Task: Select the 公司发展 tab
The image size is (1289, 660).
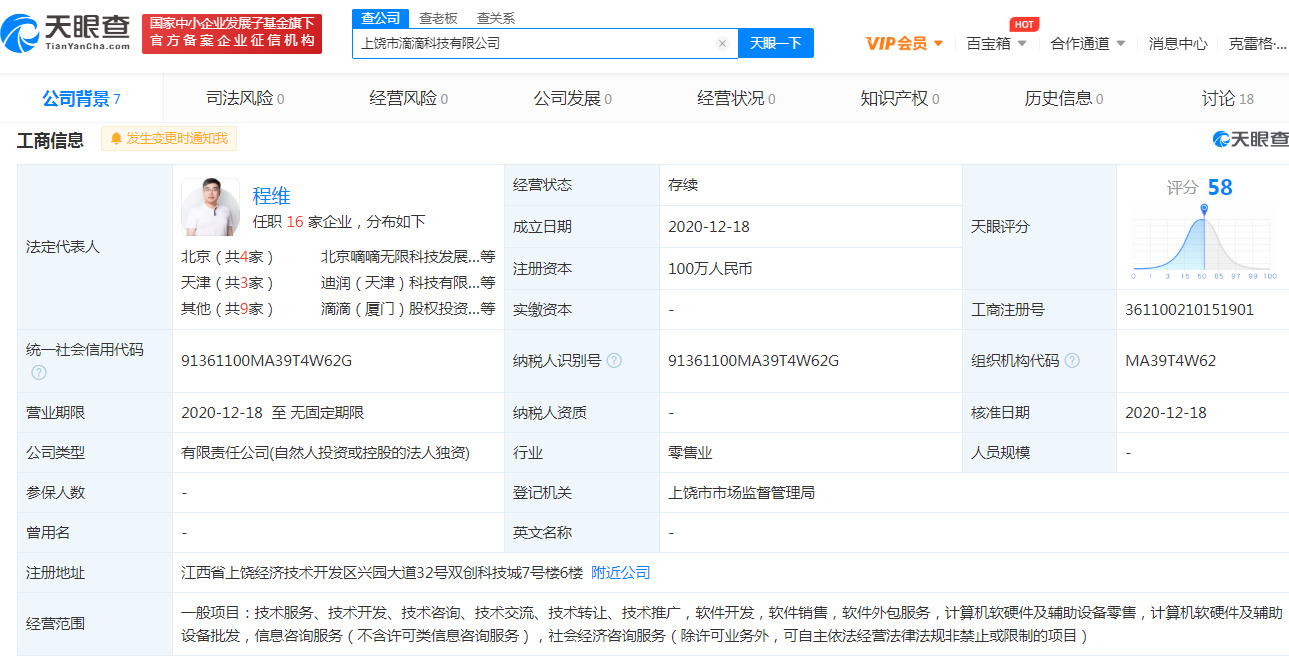Action: coord(572,98)
